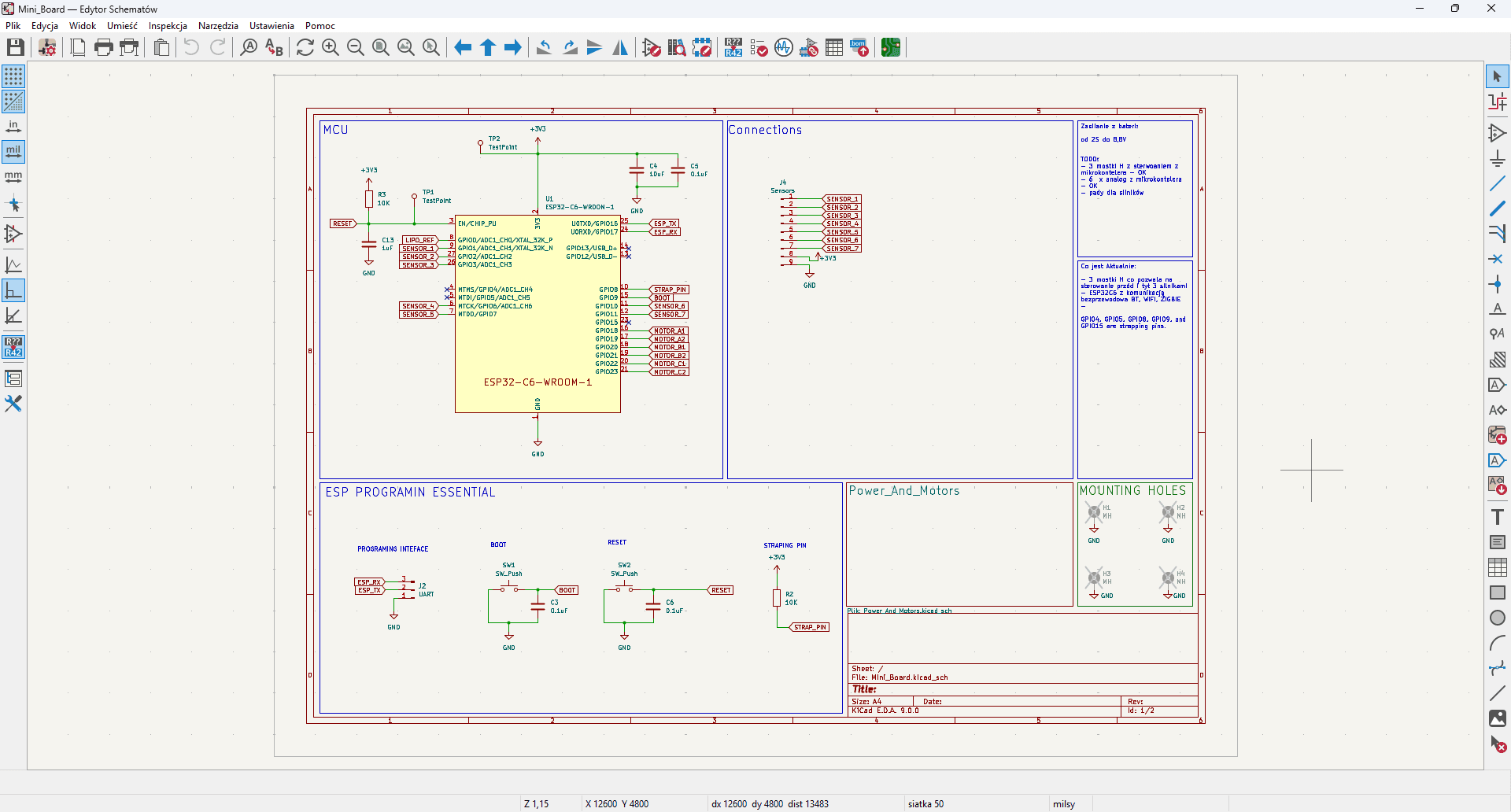Switch units to inches
Viewport: 1511px width, 812px height.
[13, 127]
